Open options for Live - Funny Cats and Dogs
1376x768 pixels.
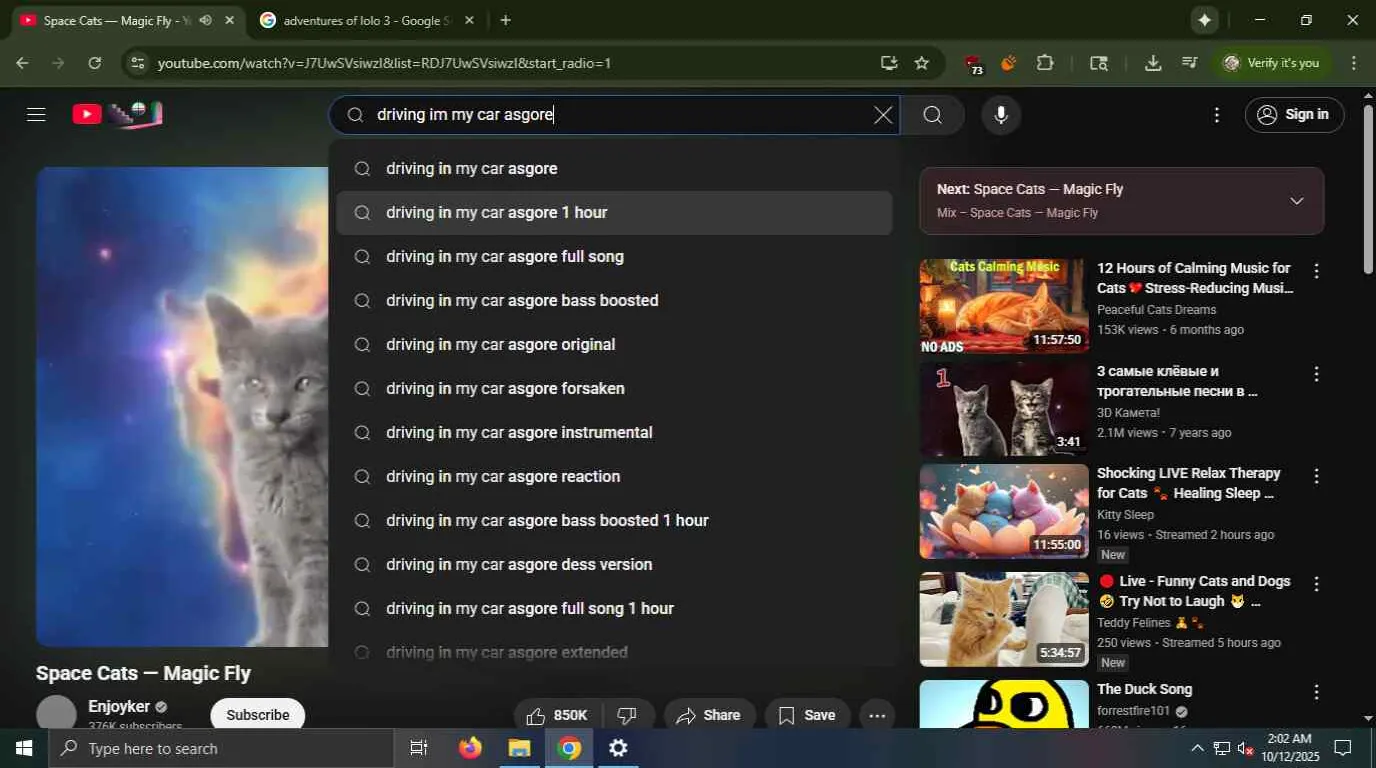pos(1316,584)
